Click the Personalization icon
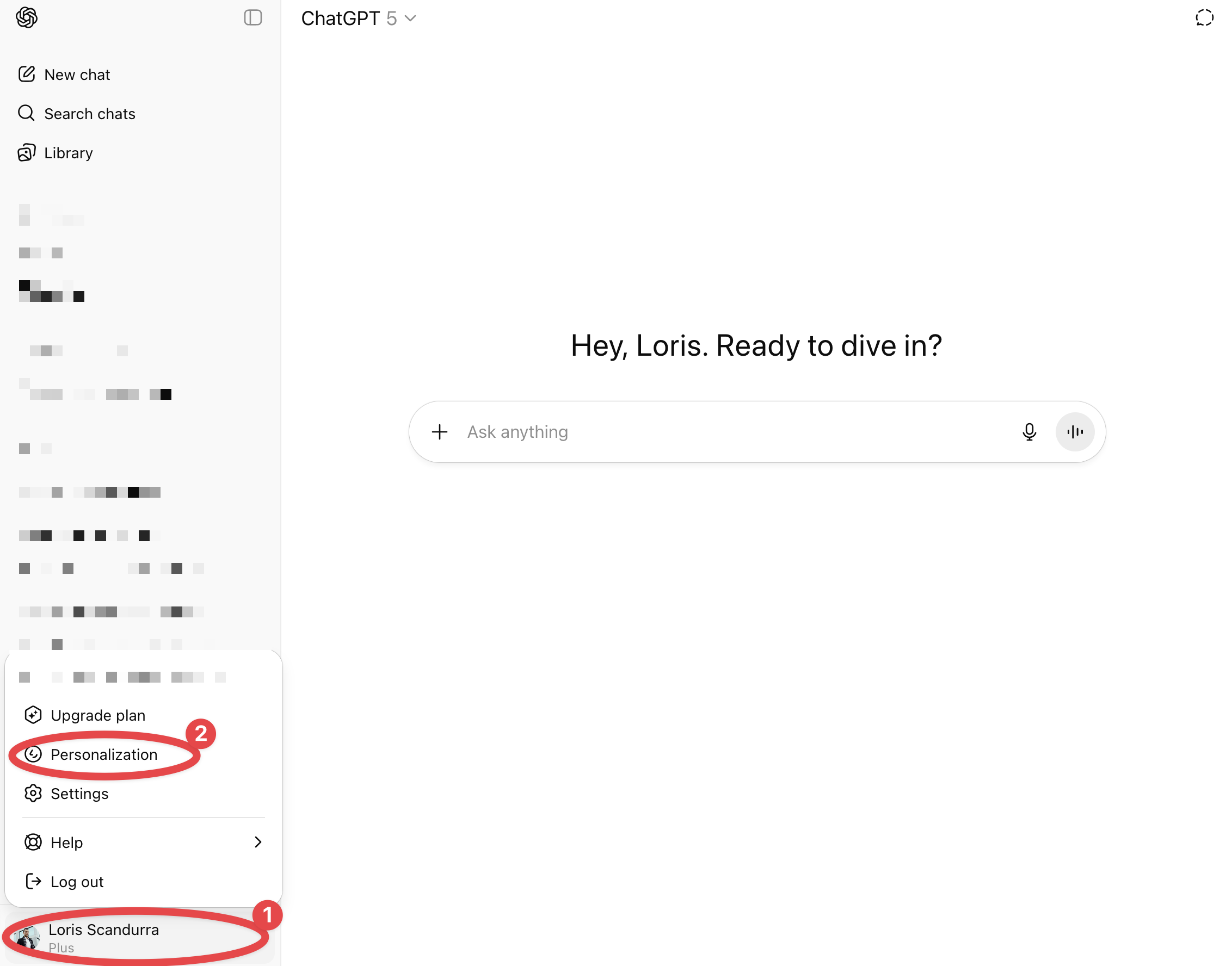Screen dimensions: 1232x966 coord(33,754)
